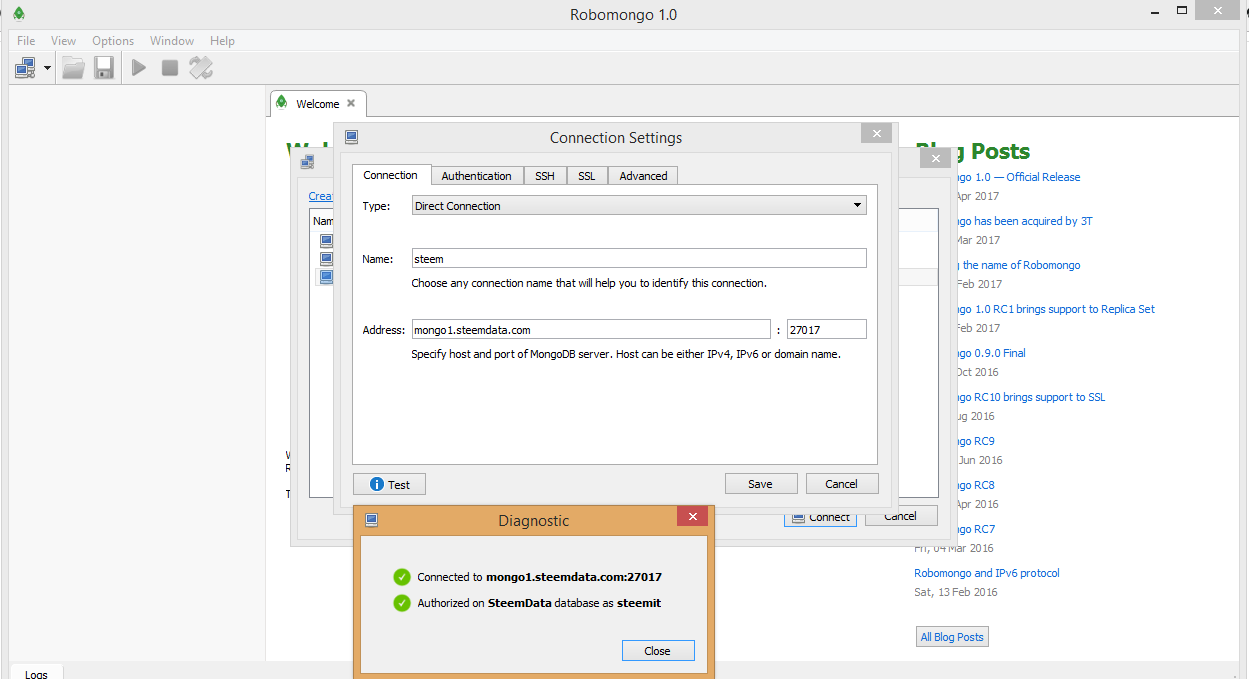Select the Connection tab in Connection Settings
The width and height of the screenshot is (1249, 679).
391,175
